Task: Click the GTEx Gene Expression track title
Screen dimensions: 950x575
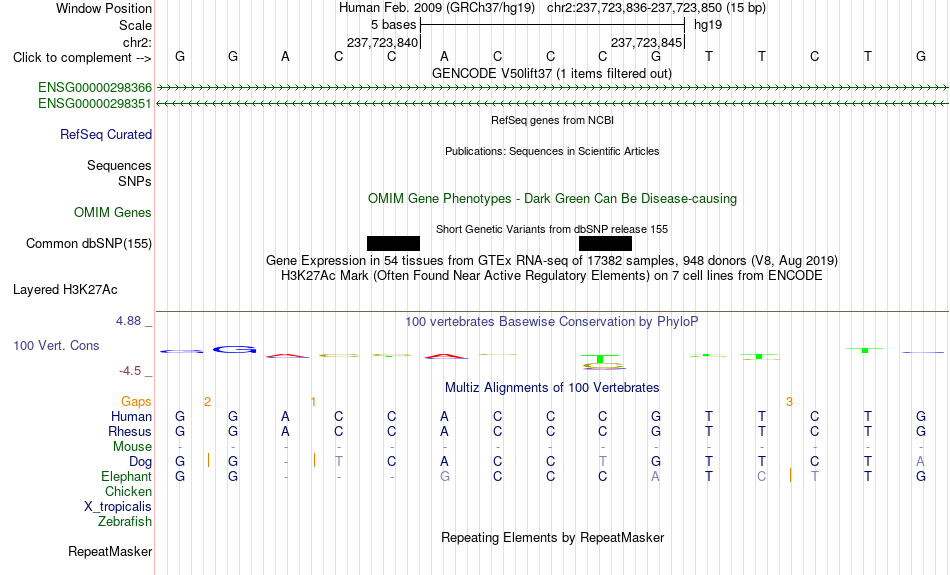Action: 552,261
